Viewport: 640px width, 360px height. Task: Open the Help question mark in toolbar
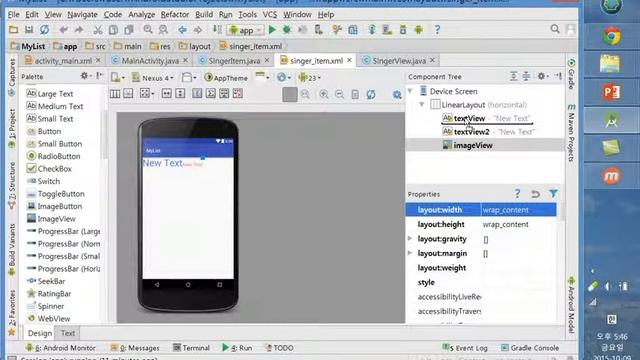tap(437, 29)
